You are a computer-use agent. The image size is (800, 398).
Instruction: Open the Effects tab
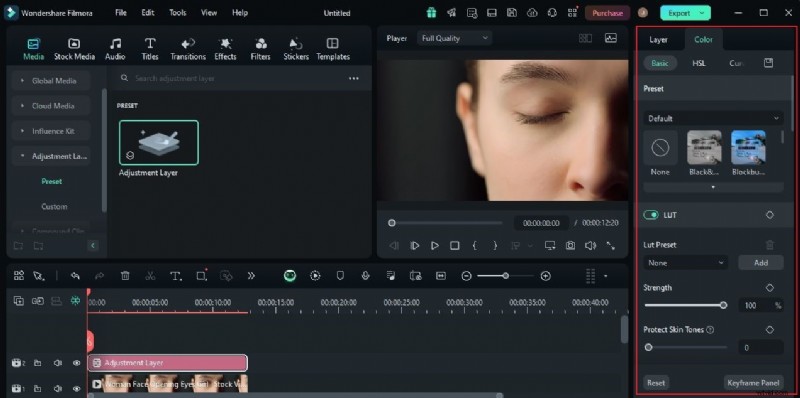tap(225, 49)
